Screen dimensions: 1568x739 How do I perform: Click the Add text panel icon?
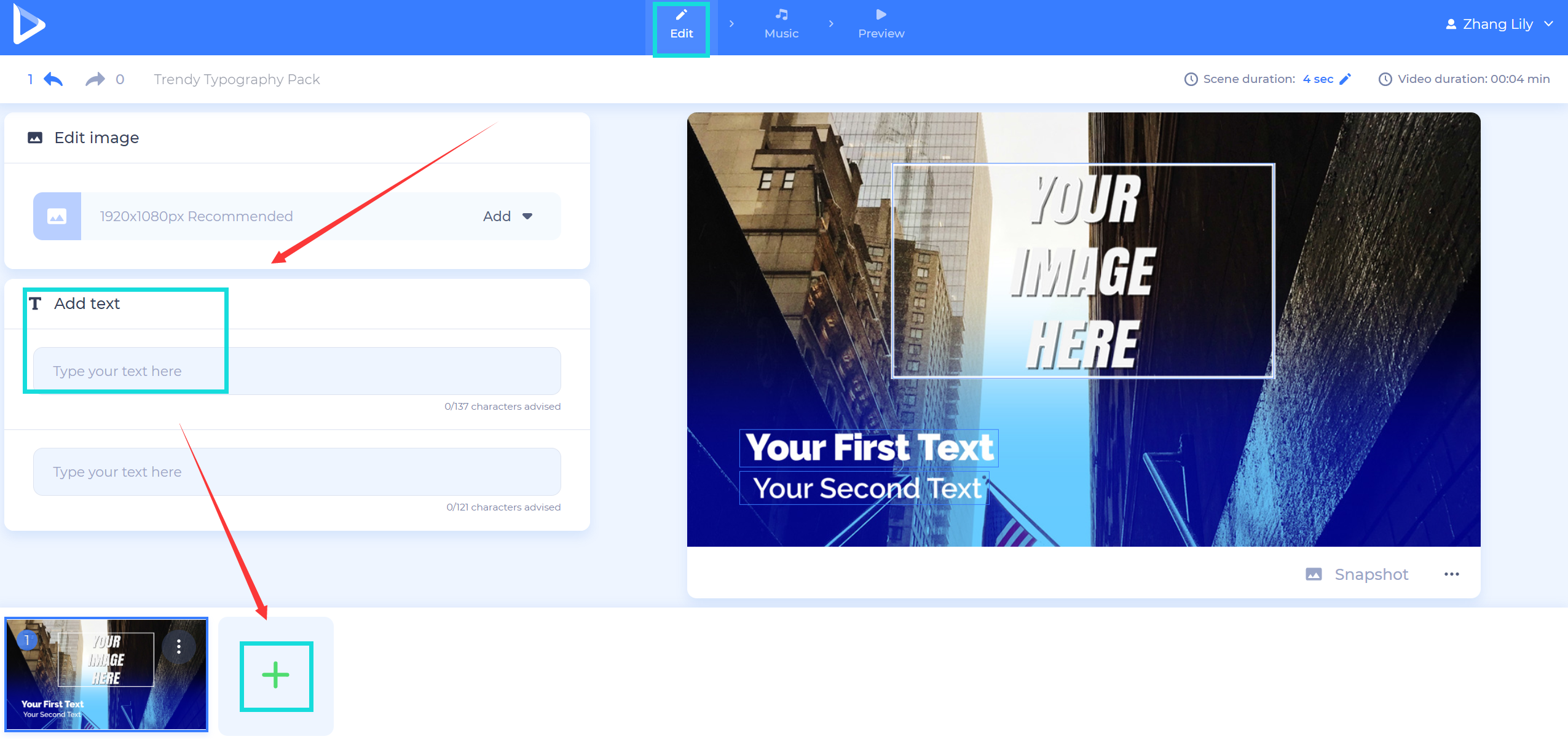[34, 303]
